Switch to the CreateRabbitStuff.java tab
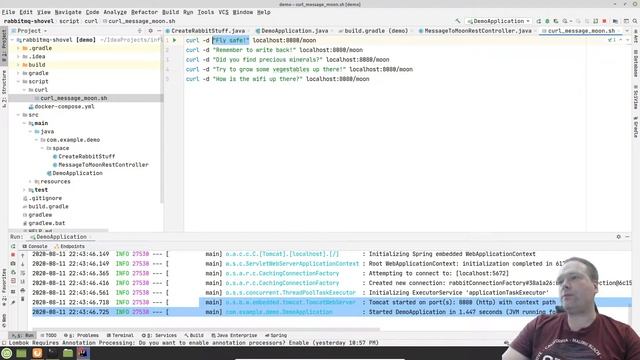640x360 pixels. point(208,31)
